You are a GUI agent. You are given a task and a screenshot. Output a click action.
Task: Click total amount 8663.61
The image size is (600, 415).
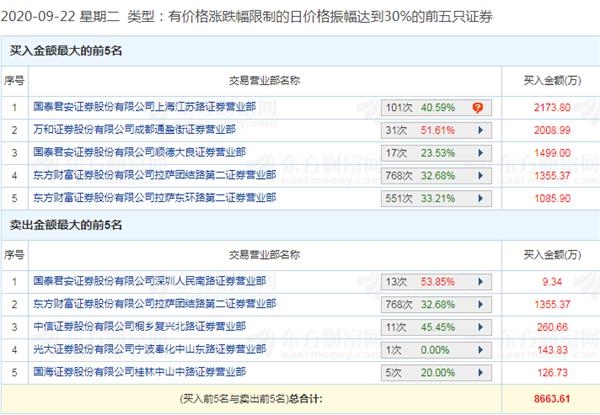pyautogui.click(x=552, y=399)
